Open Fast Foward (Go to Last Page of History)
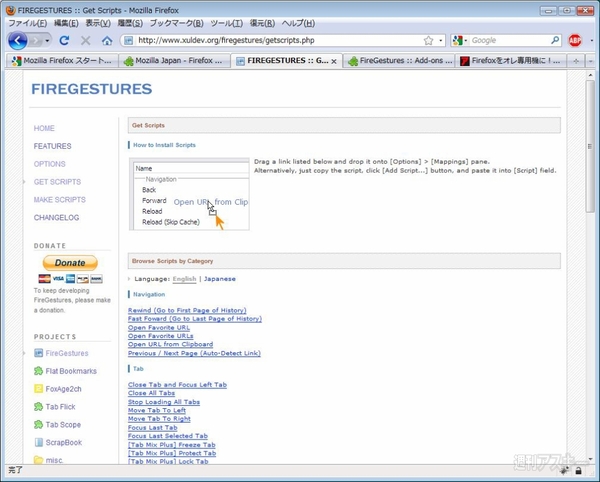600x482 pixels. coord(195,319)
